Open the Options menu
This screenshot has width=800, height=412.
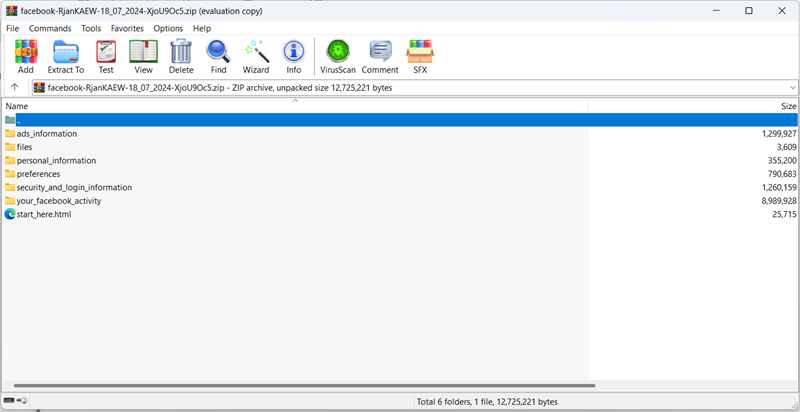(168, 29)
